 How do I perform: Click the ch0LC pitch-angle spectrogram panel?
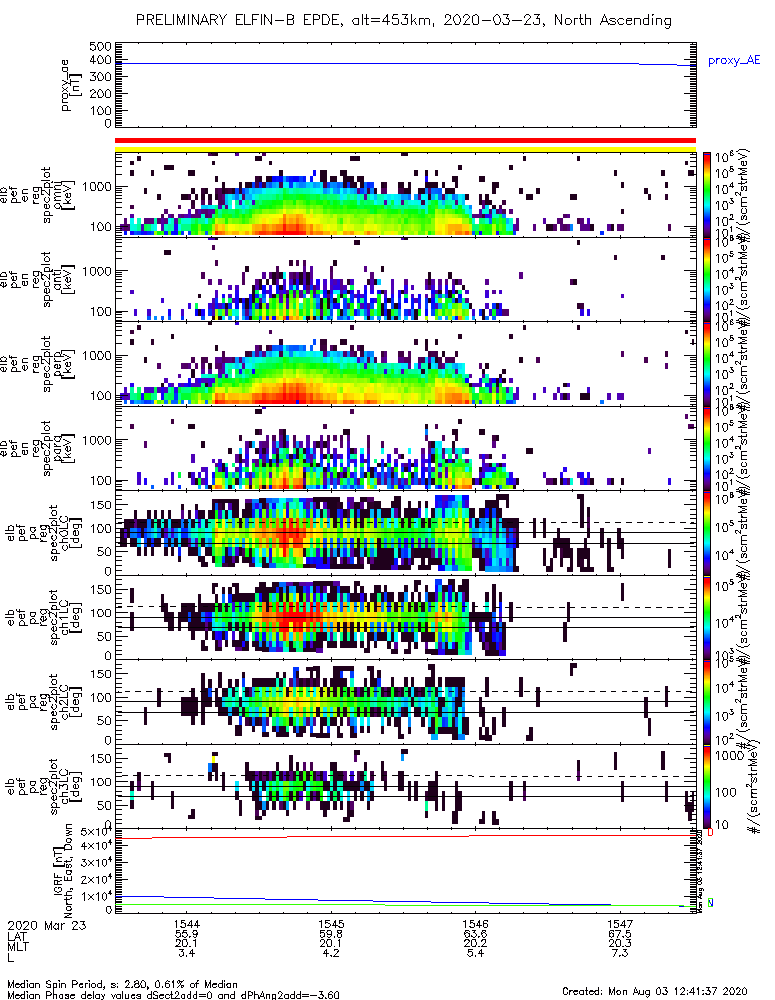(x=405, y=533)
